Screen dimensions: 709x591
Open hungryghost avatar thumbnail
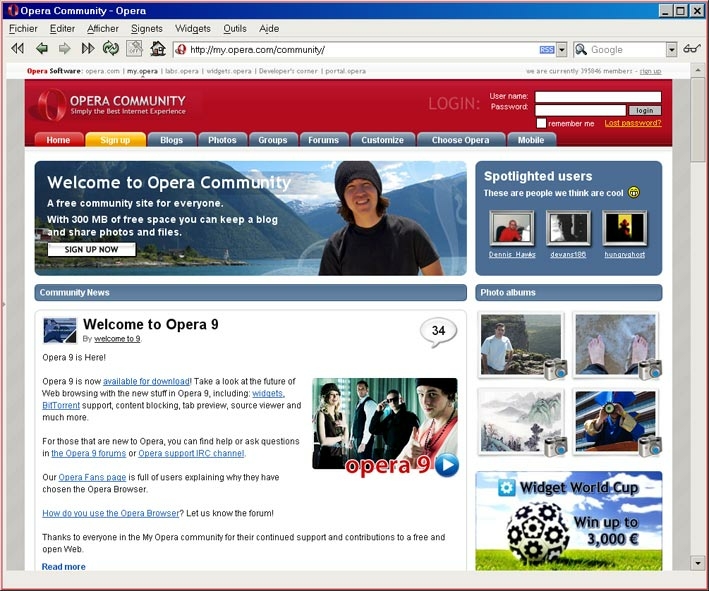pos(625,228)
